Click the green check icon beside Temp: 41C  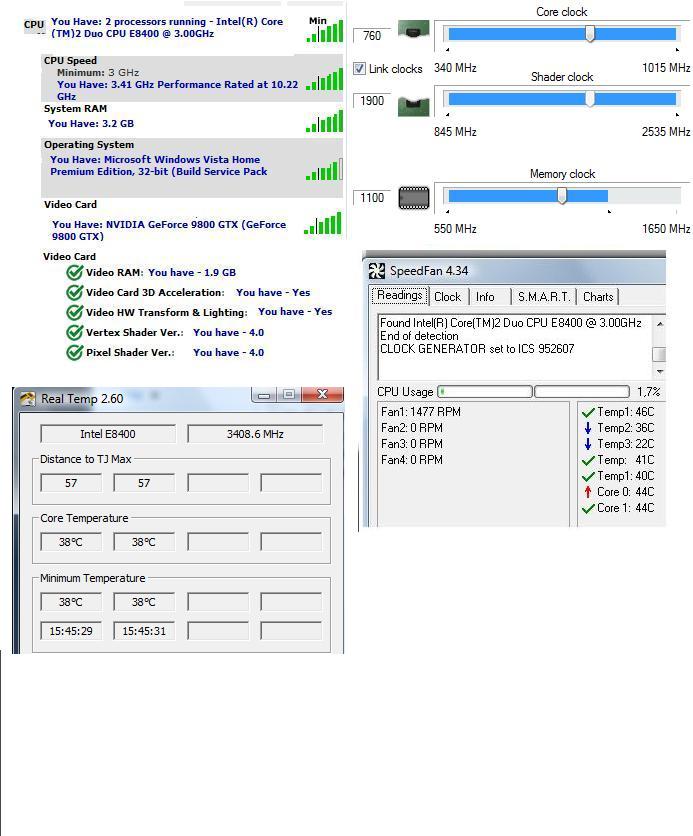click(x=588, y=460)
